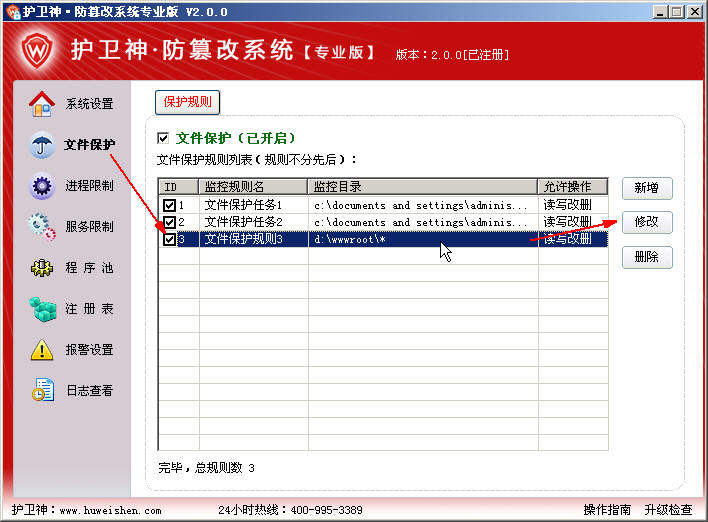Screen dimensions: 708x522
Task: Visit www.huweishen.com link at bottom
Action: coord(110,511)
